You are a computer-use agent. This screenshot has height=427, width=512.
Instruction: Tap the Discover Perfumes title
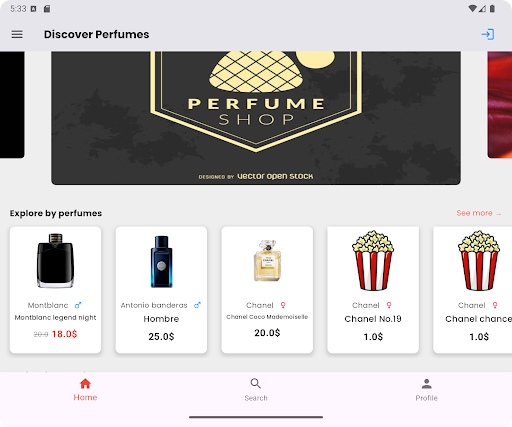pyautogui.click(x=97, y=34)
